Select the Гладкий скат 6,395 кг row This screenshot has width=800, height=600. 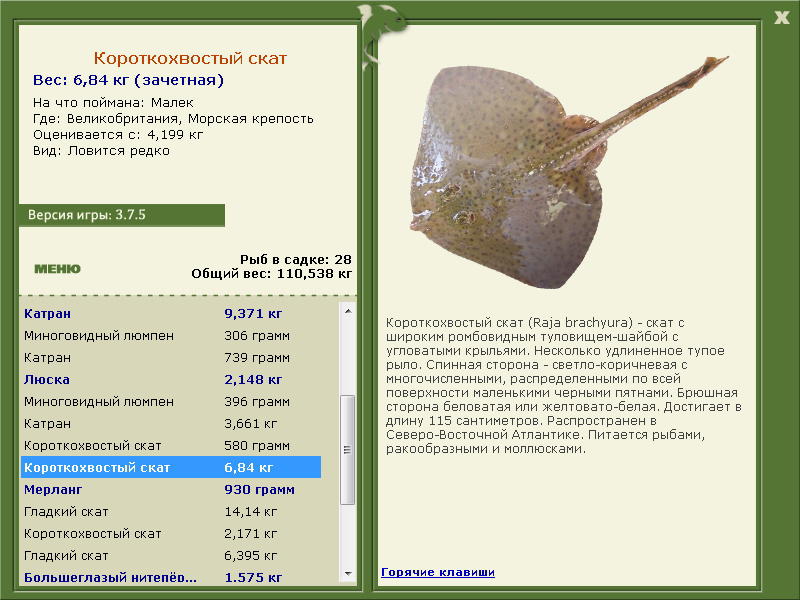[x=171, y=555]
